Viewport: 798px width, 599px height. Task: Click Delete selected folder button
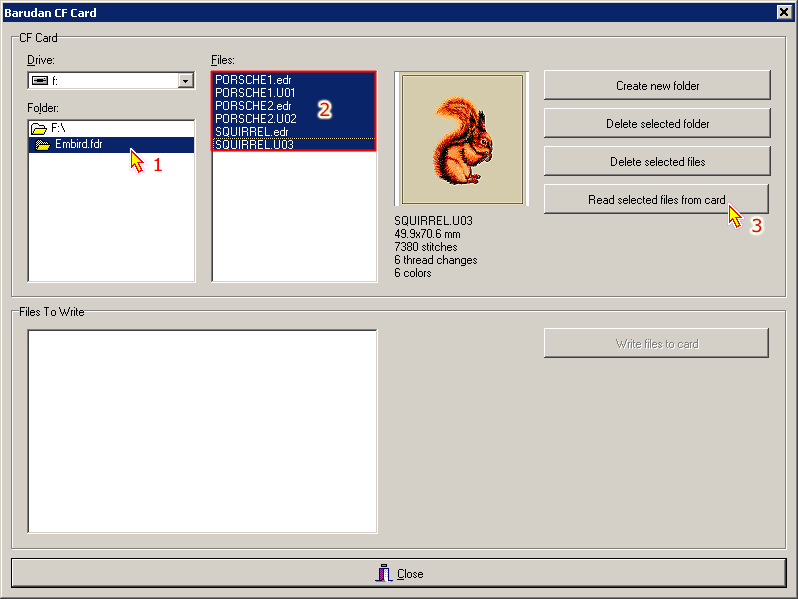click(x=657, y=124)
